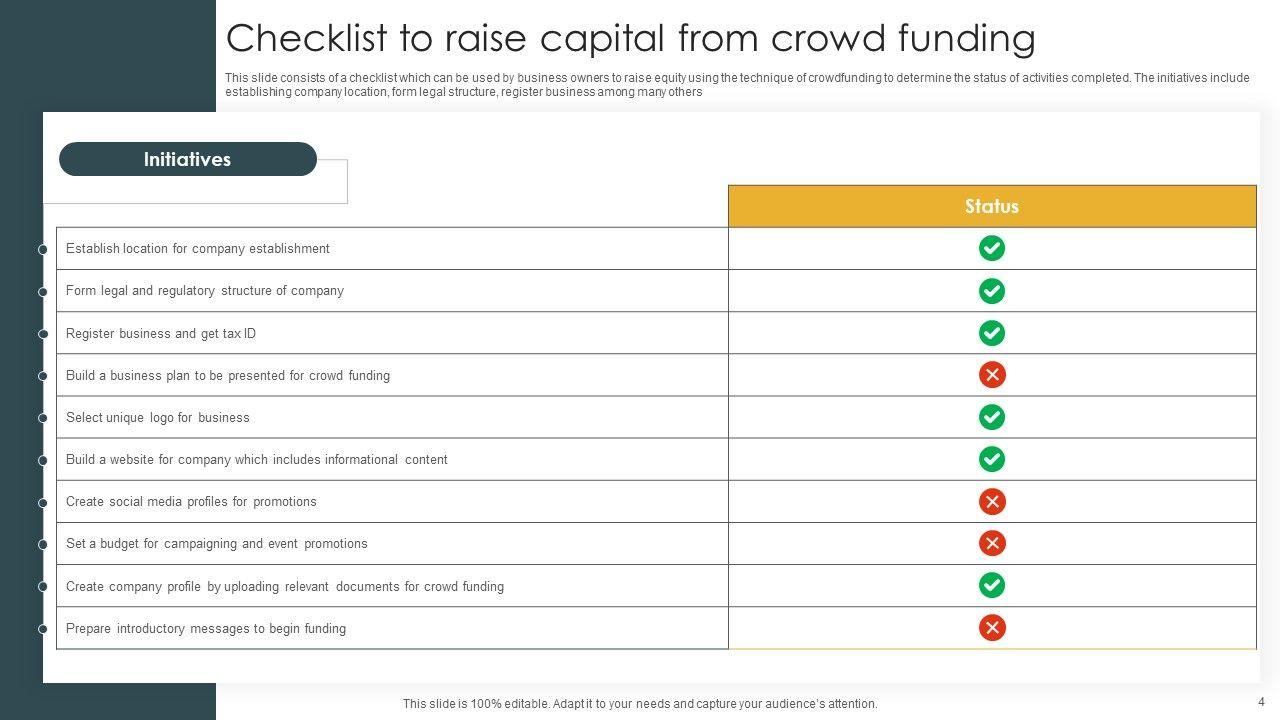Click the yellow Status column header

tap(991, 206)
